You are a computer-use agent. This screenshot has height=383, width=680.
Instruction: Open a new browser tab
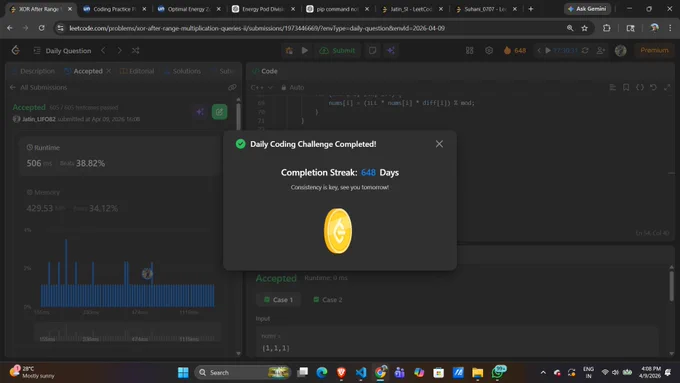[x=530, y=9]
